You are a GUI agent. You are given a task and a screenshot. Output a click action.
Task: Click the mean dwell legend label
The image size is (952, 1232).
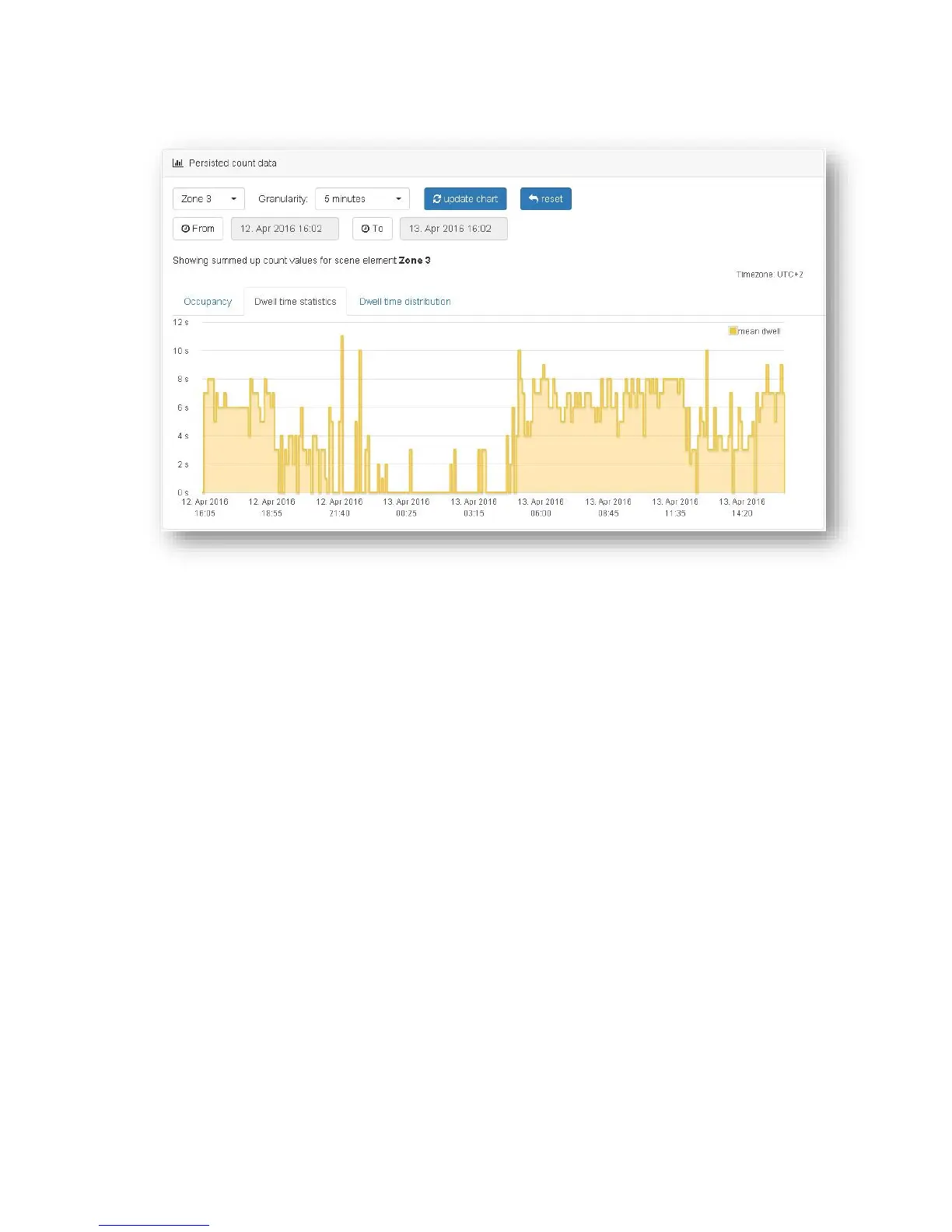759,331
